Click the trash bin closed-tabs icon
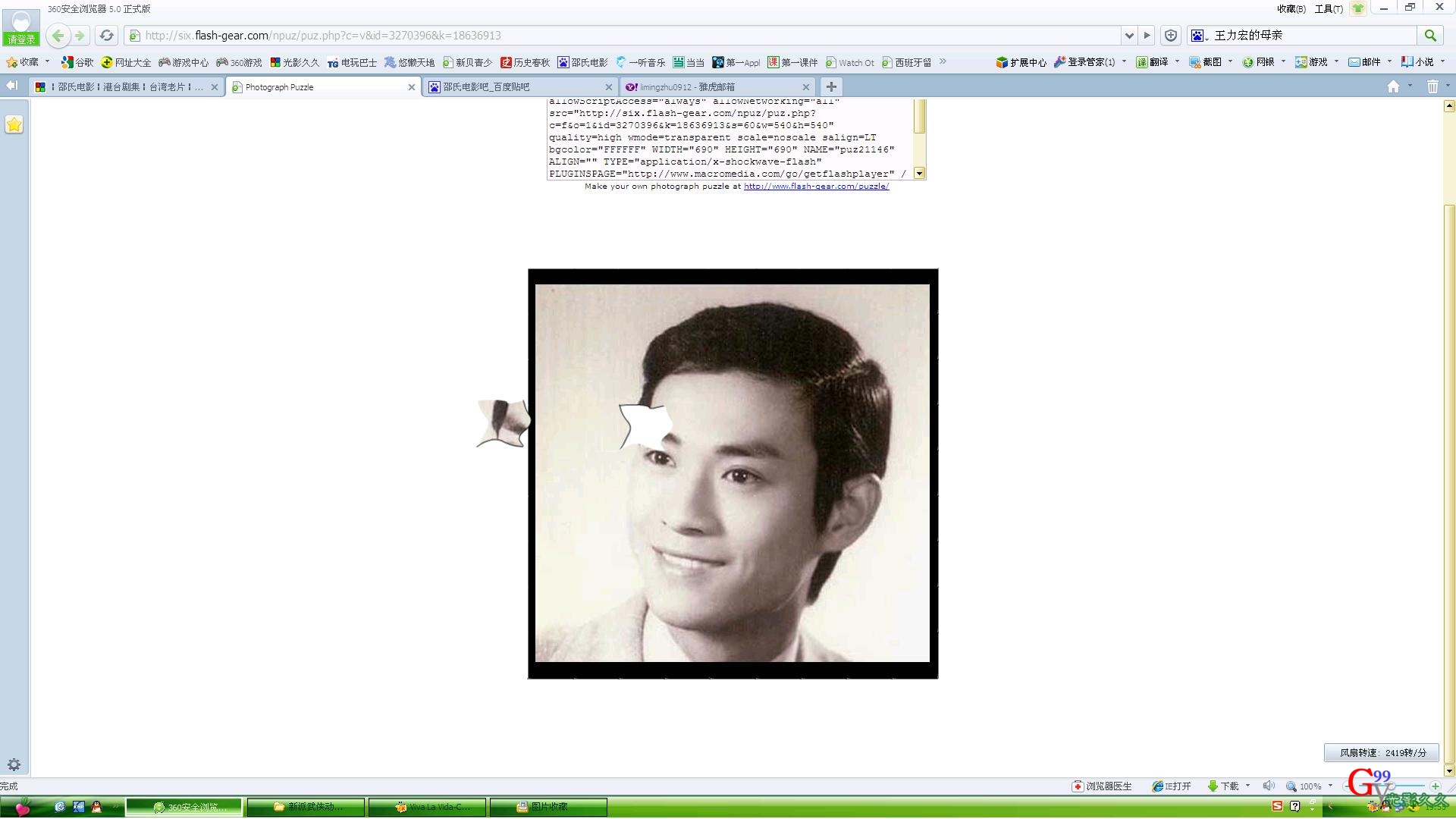 (x=1432, y=87)
